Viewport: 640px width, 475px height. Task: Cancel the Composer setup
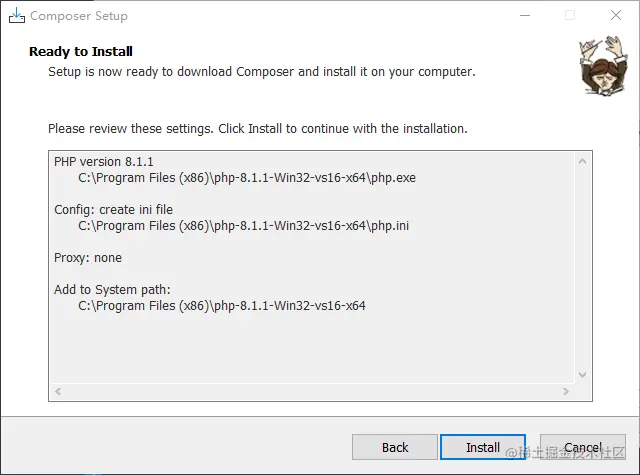(583, 447)
